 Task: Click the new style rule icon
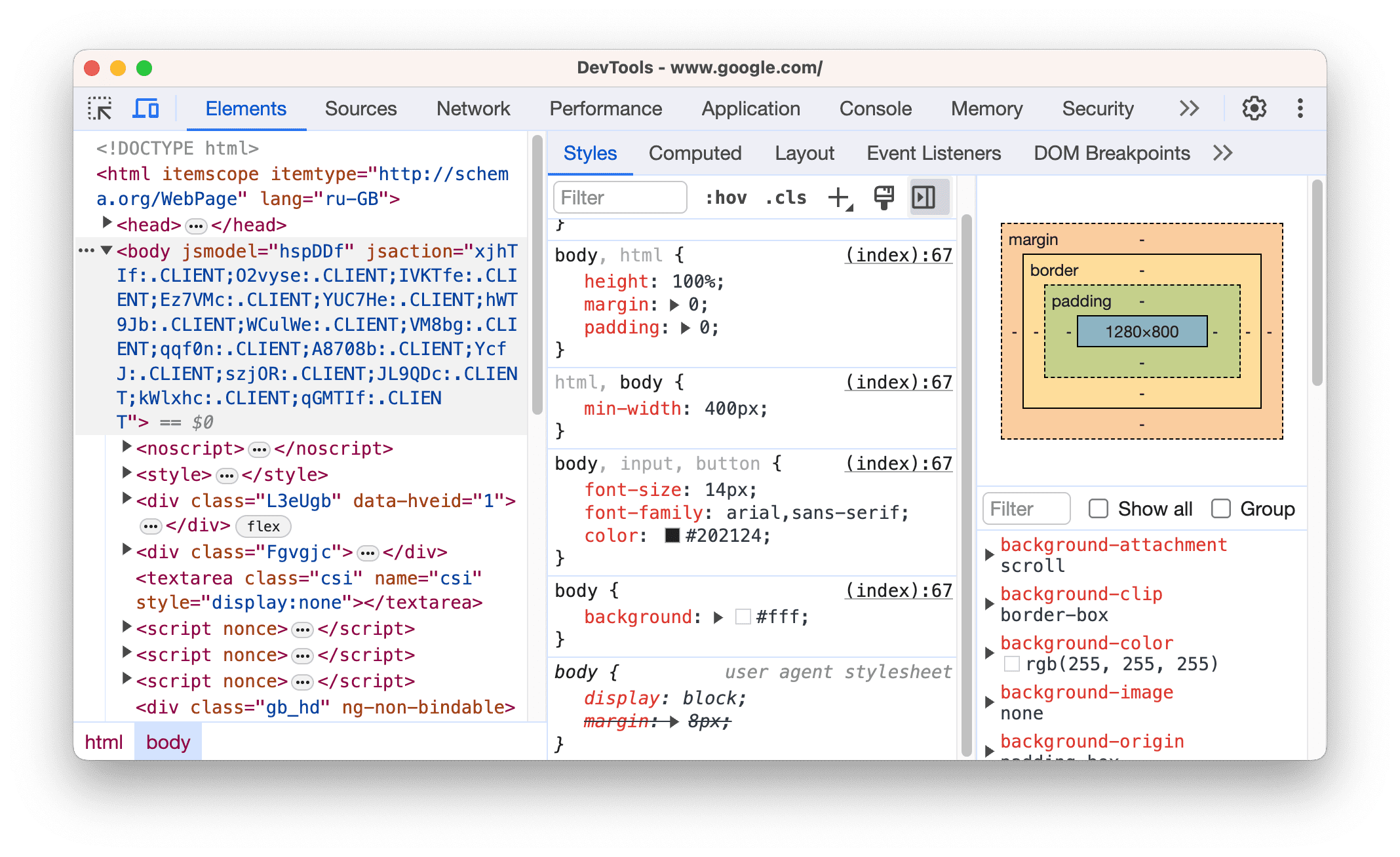coord(843,197)
